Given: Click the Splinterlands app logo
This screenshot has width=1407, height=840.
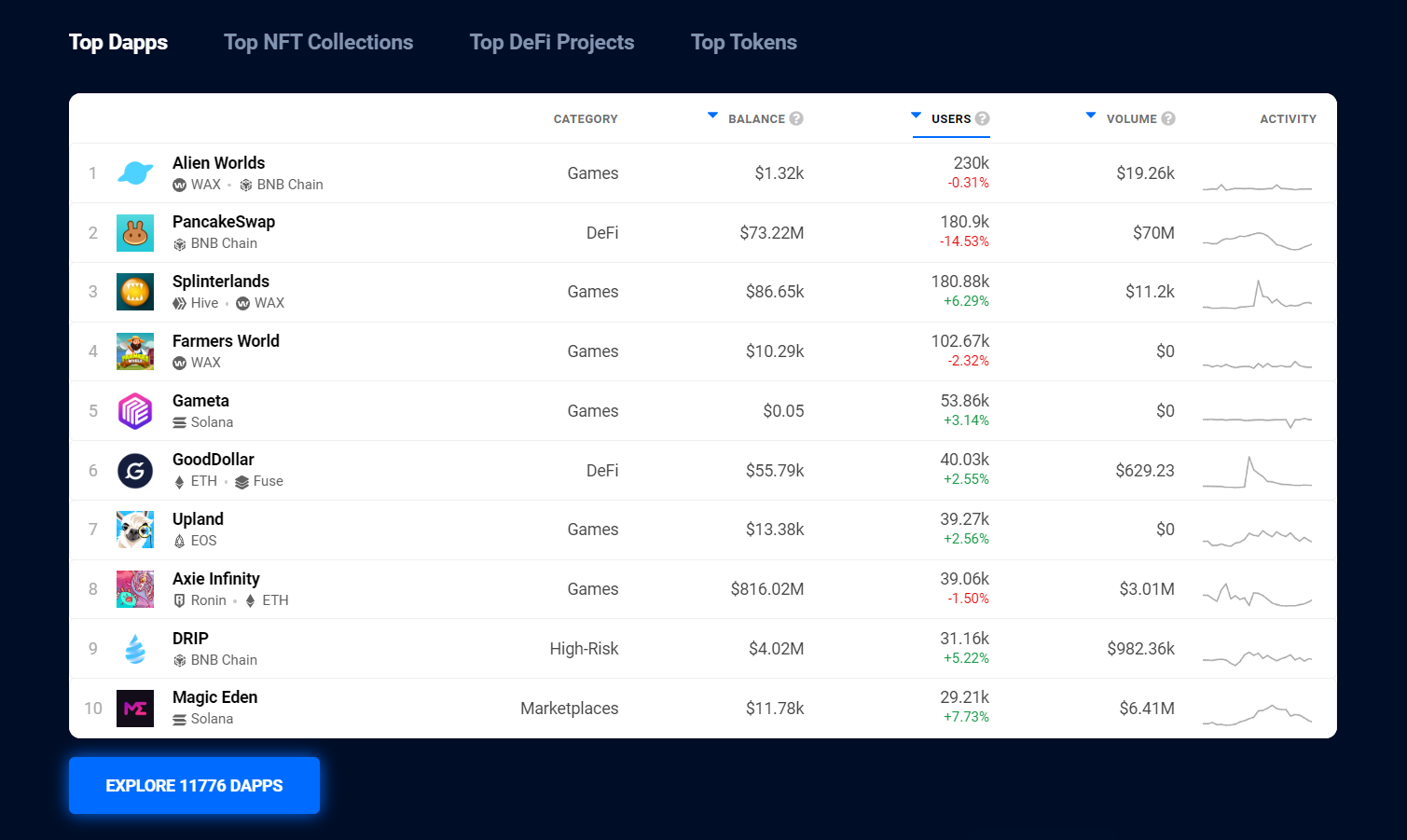Looking at the screenshot, I should click(135, 292).
